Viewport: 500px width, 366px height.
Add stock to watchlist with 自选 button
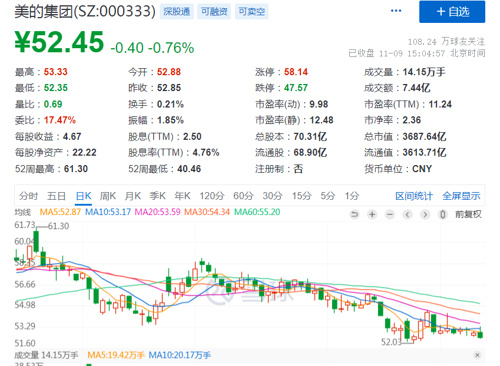tap(452, 12)
